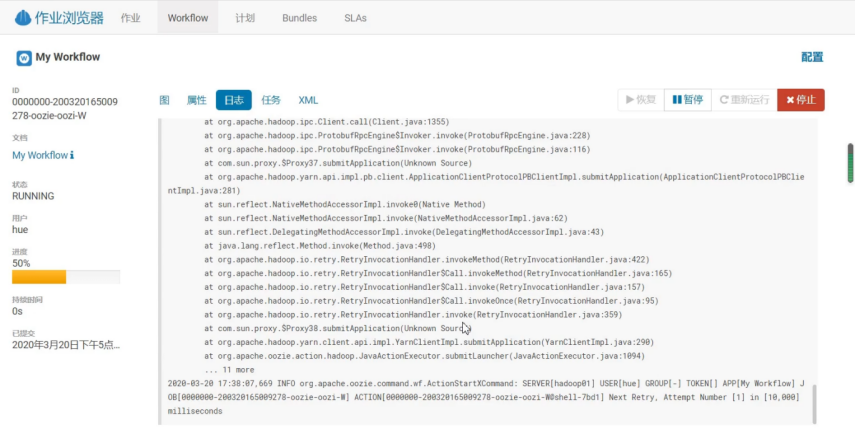Open the 作业 tab in top navigation

(x=130, y=18)
